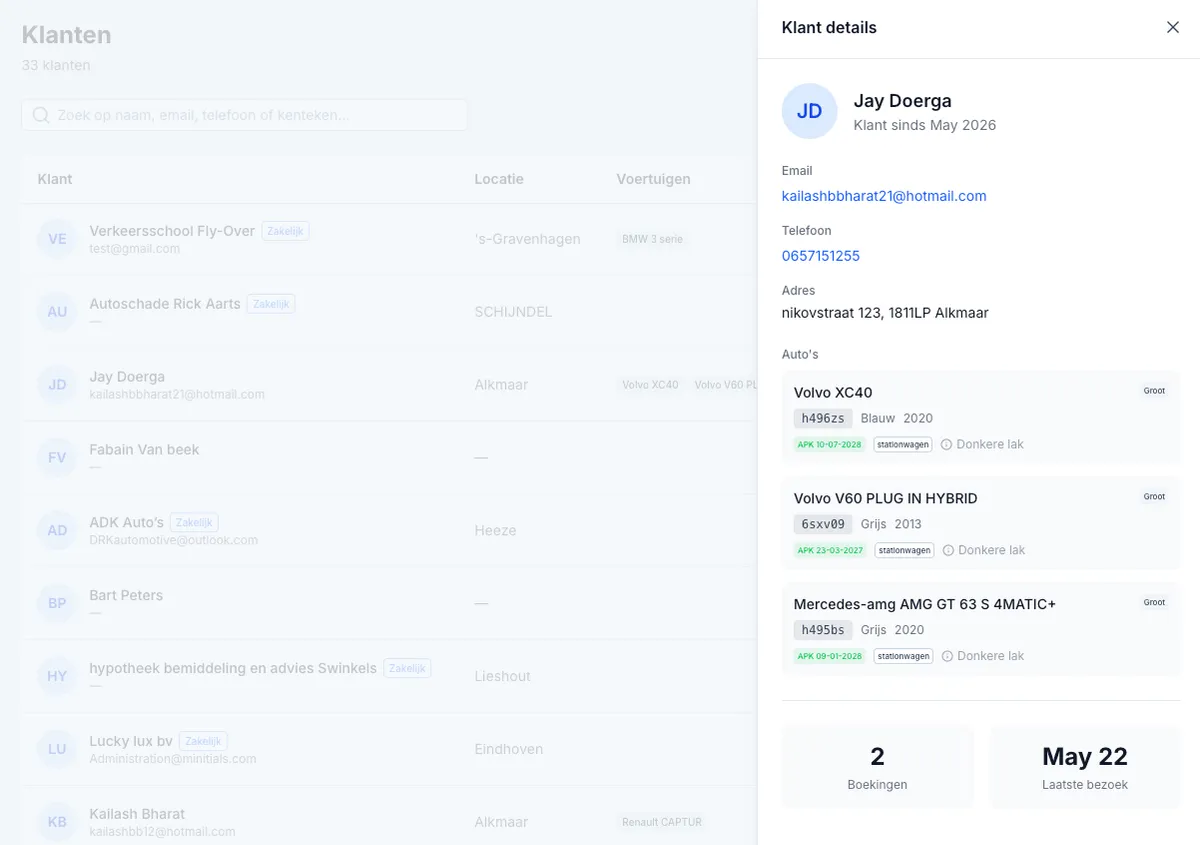The height and width of the screenshot is (845, 1200).
Task: Click the info icon on Volvo V60 card
Action: coord(947,550)
